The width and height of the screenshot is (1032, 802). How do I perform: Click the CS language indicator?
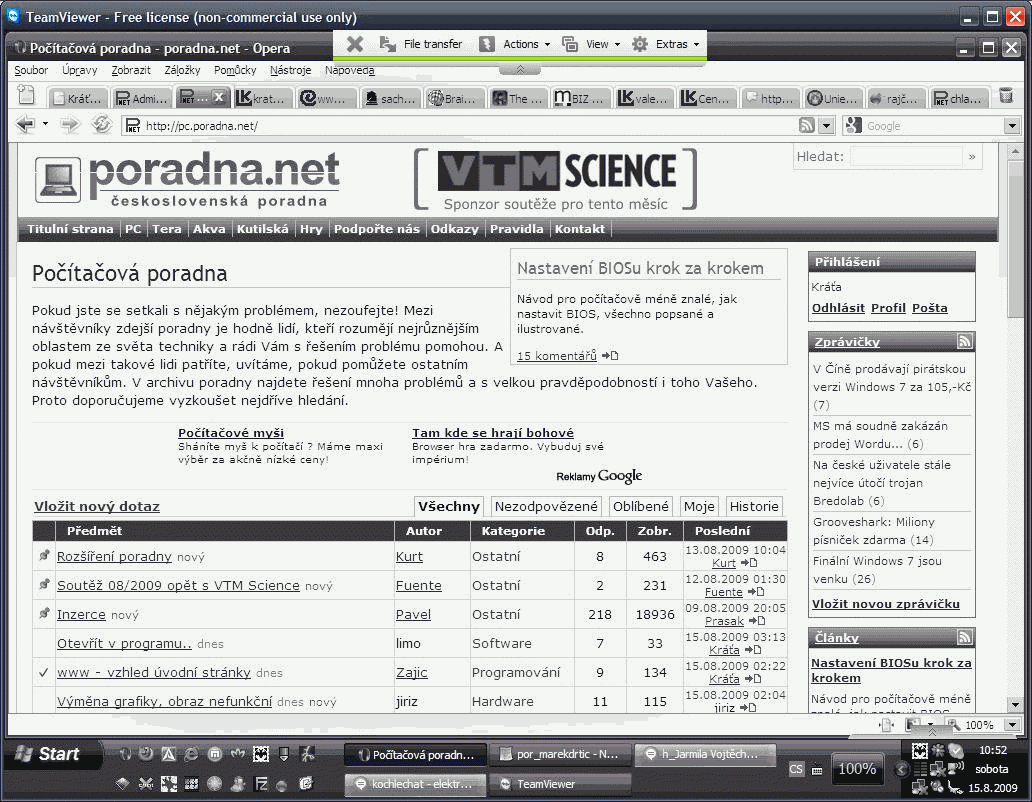point(796,769)
